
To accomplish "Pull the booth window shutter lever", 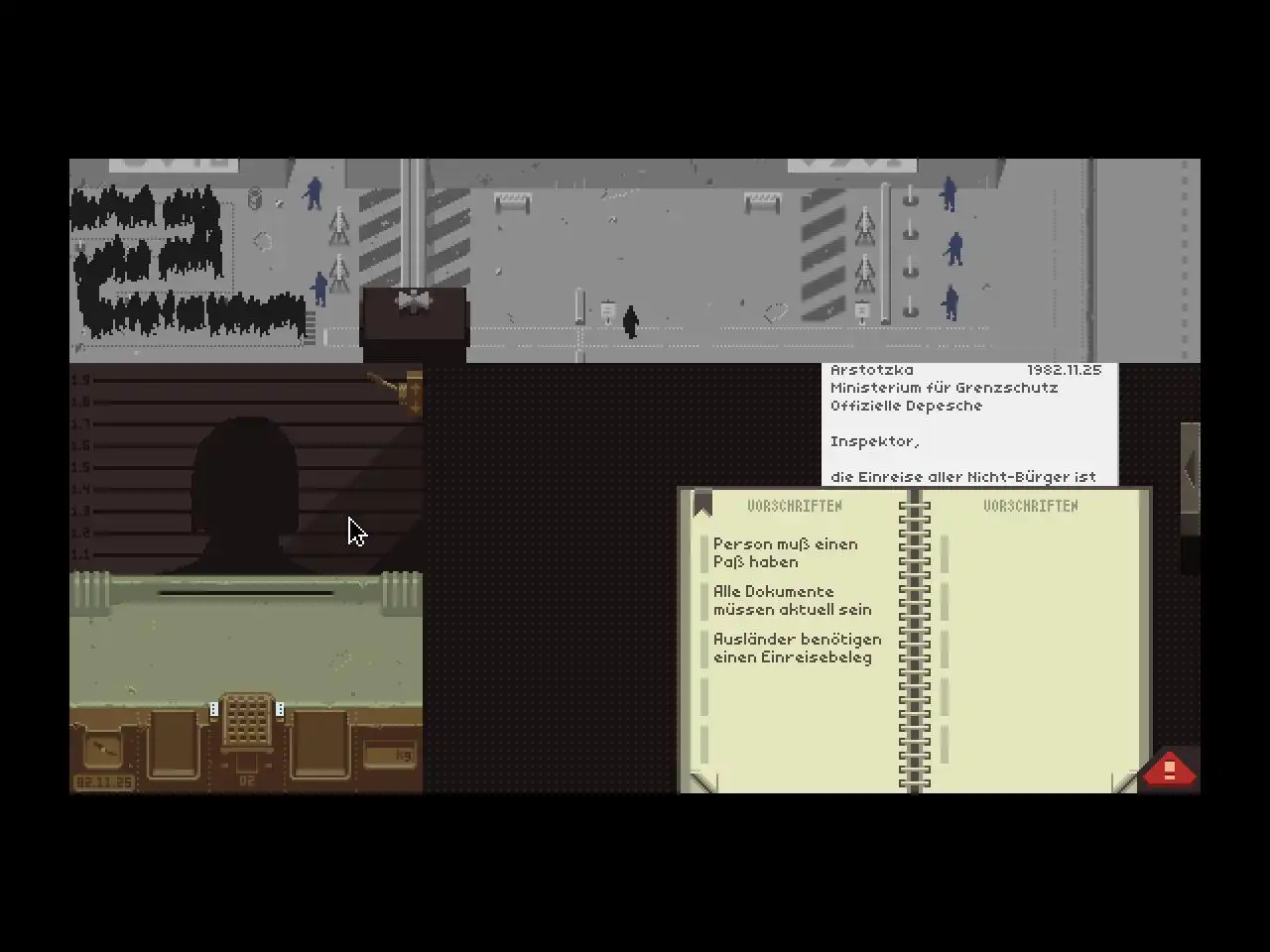I will pos(397,392).
